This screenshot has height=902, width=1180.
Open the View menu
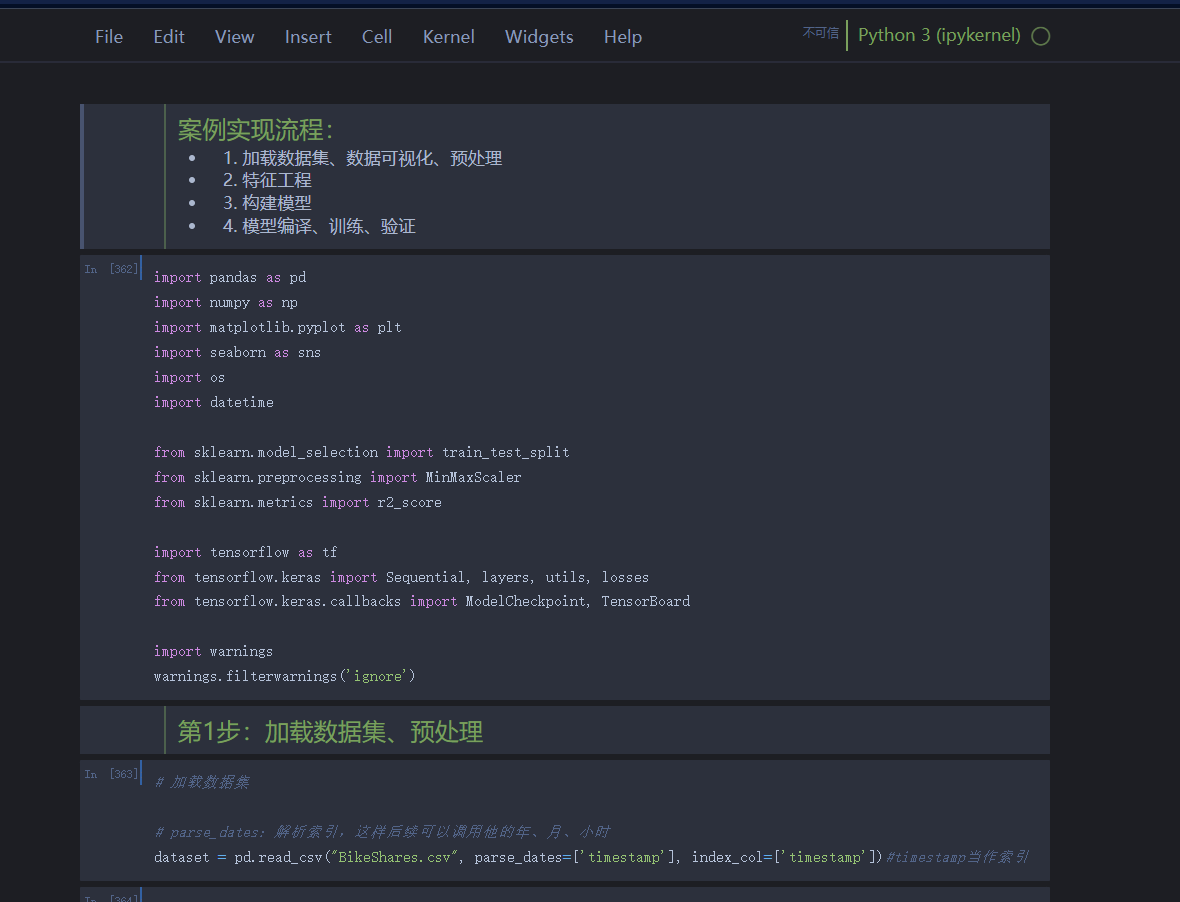234,37
